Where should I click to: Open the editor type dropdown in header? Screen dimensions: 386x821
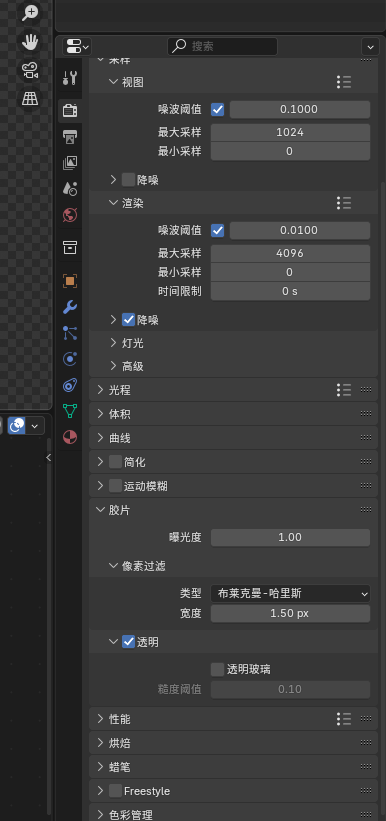click(x=76, y=47)
